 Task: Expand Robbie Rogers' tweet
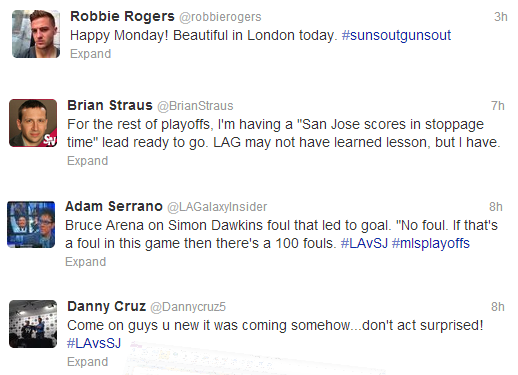[x=90, y=54]
